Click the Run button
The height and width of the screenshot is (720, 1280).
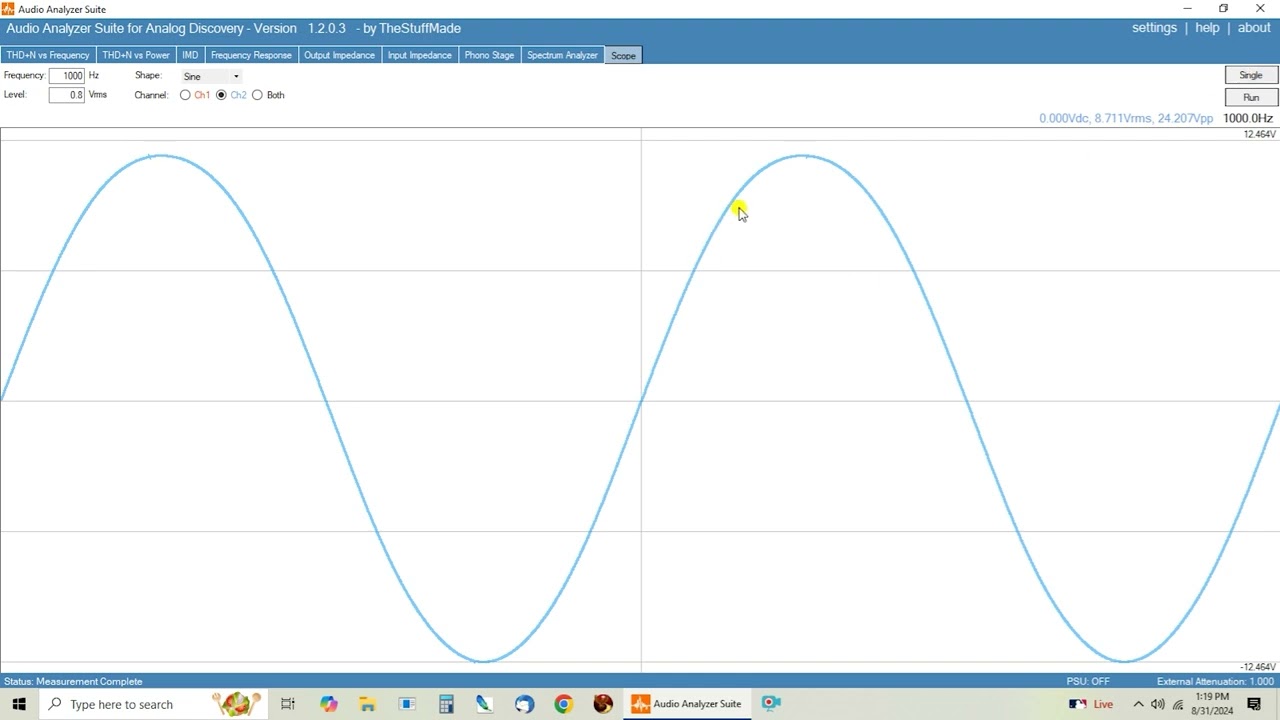[x=1251, y=97]
